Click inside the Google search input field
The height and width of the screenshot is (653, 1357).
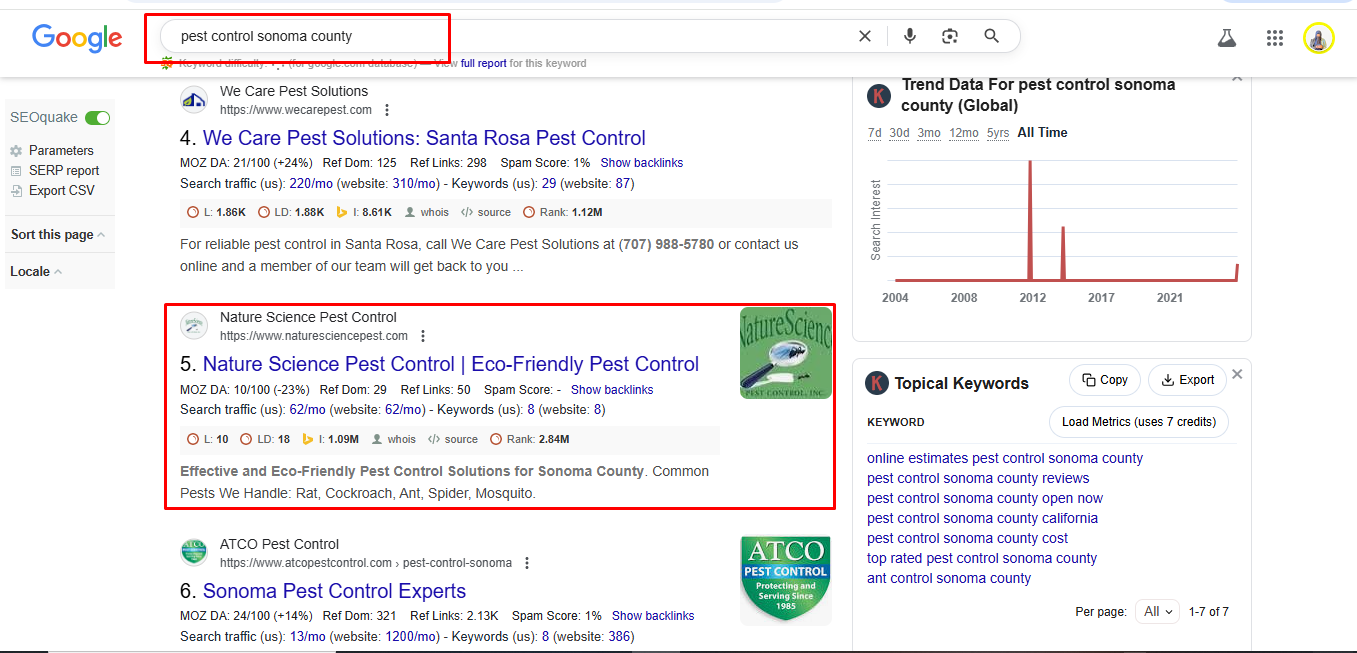point(500,36)
